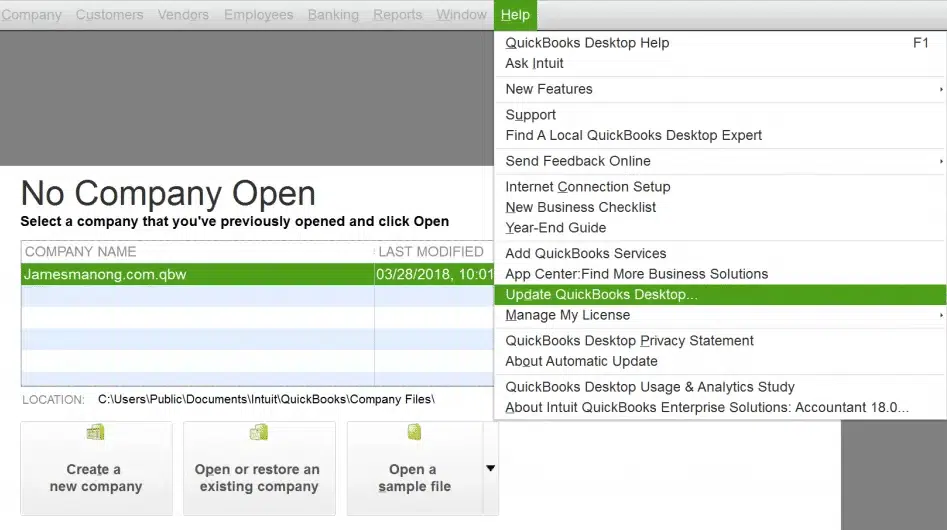Click the Open a sample file icon
Image resolution: width=947 pixels, height=530 pixels.
point(414,432)
